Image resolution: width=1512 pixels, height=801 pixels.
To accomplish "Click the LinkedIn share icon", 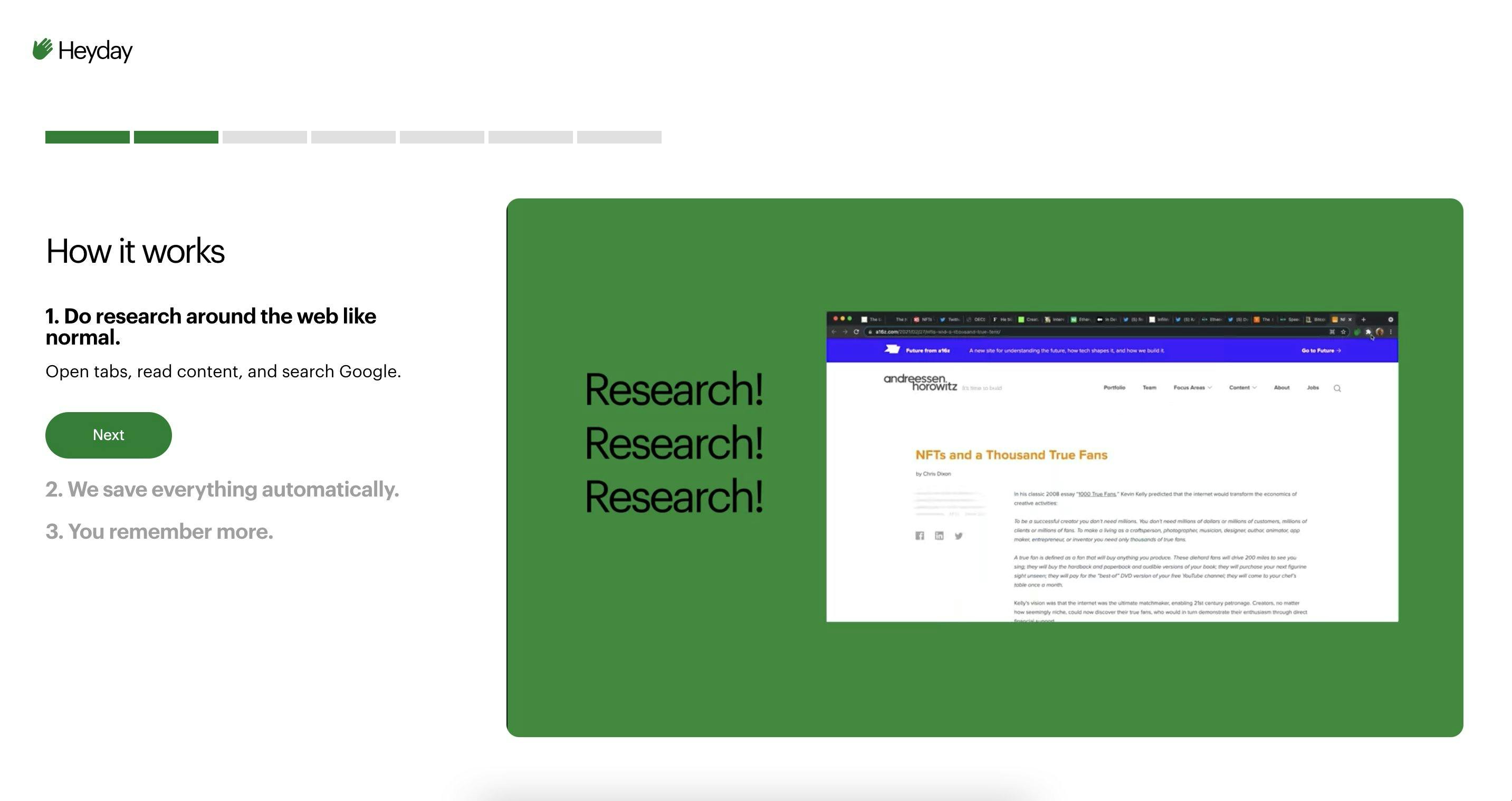I will point(939,536).
